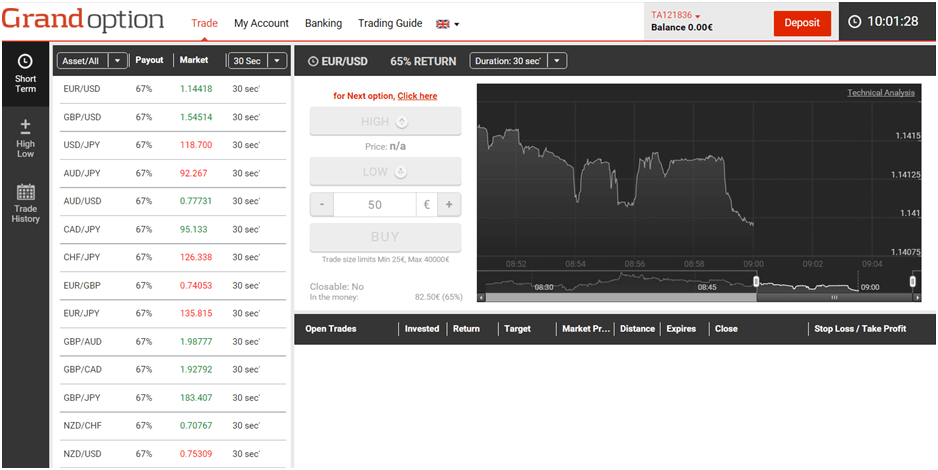Click the Close column header
This screenshot has height=470, width=938.
click(726, 329)
